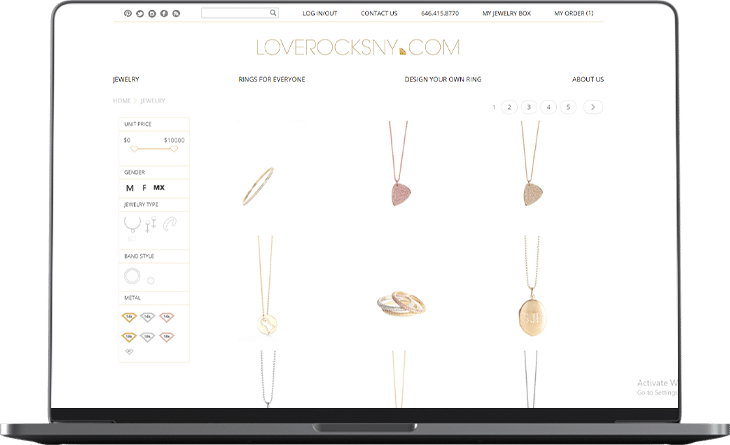Click the magnifier search icon
The height and width of the screenshot is (445, 730).
pos(273,13)
